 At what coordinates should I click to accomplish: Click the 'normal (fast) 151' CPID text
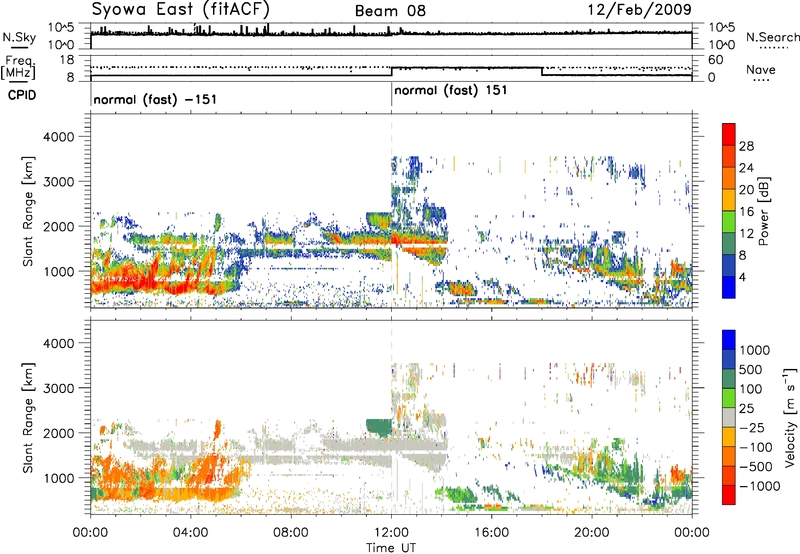[451, 91]
